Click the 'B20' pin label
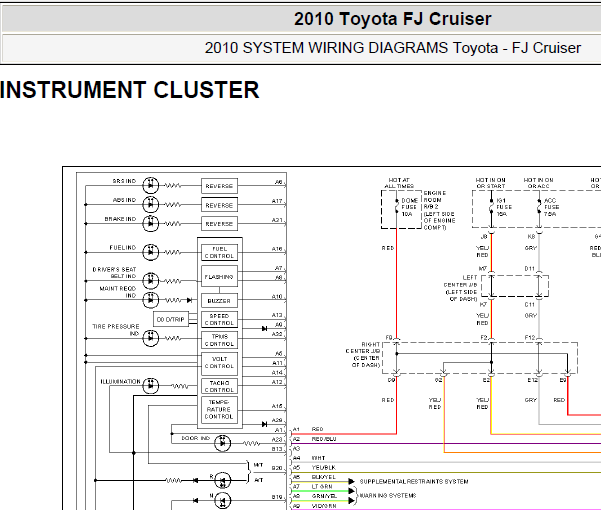 tap(277, 468)
